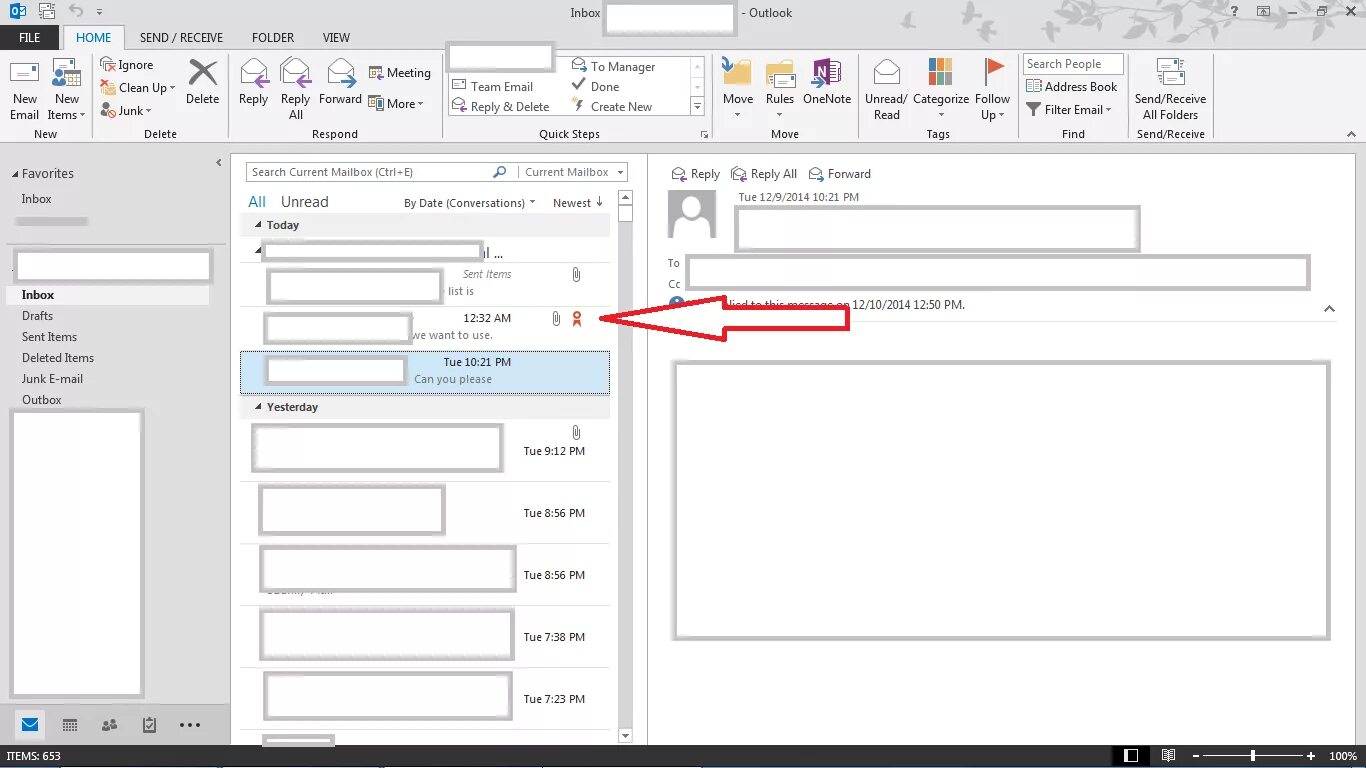Image resolution: width=1366 pixels, height=768 pixels.
Task: Open the Rules menu
Action: pyautogui.click(x=780, y=90)
